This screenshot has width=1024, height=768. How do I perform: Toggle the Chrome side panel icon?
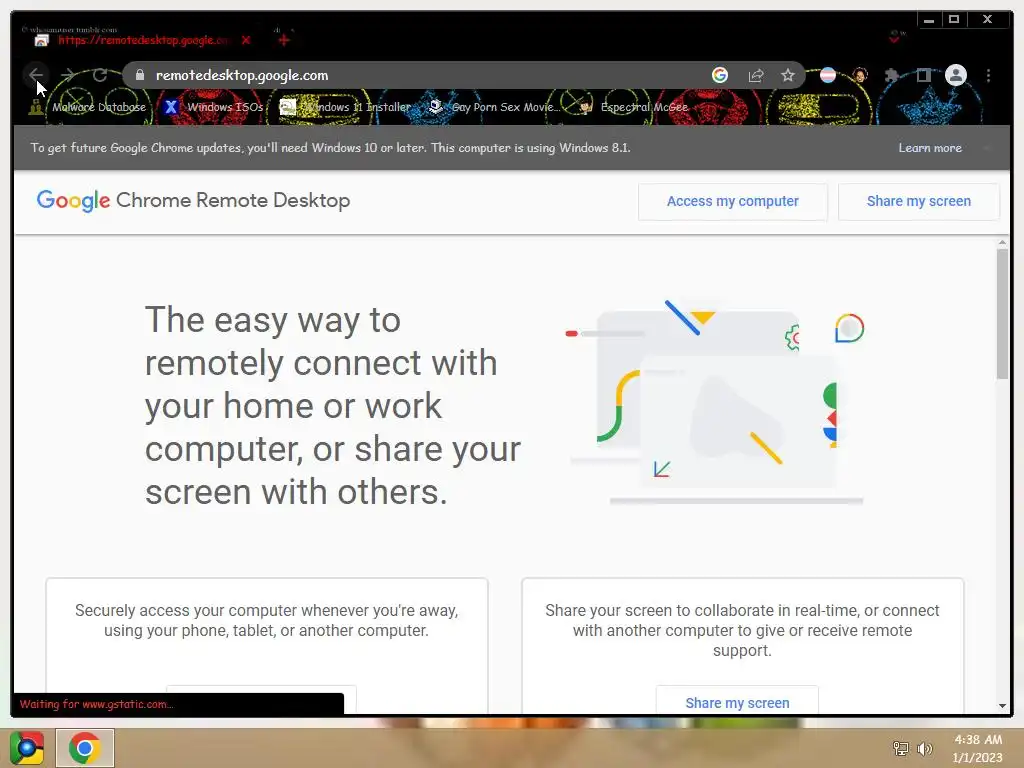923,76
